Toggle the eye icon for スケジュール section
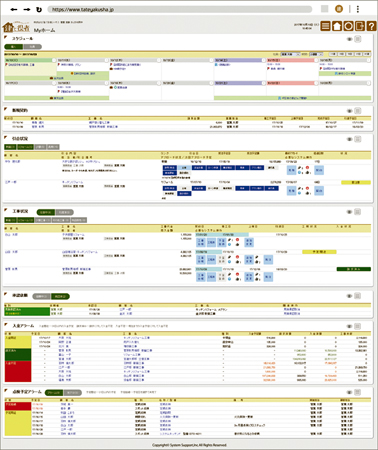The height and width of the screenshot is (450, 378). coord(349,39)
